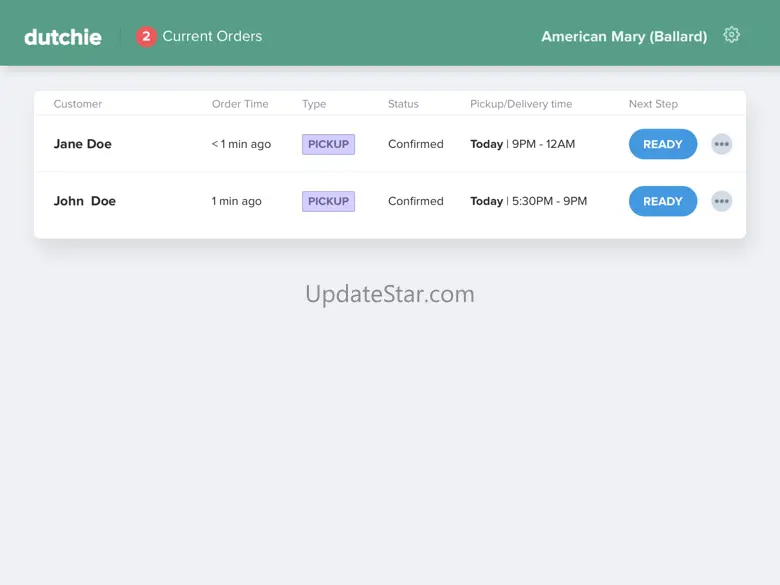
Task: Mark John Doe's order as READY
Action: coord(663,201)
